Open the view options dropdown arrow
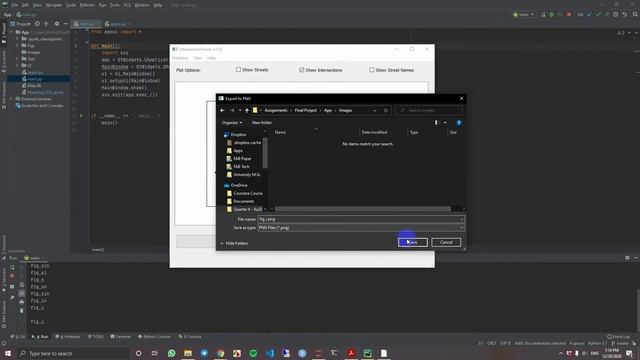 [445, 122]
